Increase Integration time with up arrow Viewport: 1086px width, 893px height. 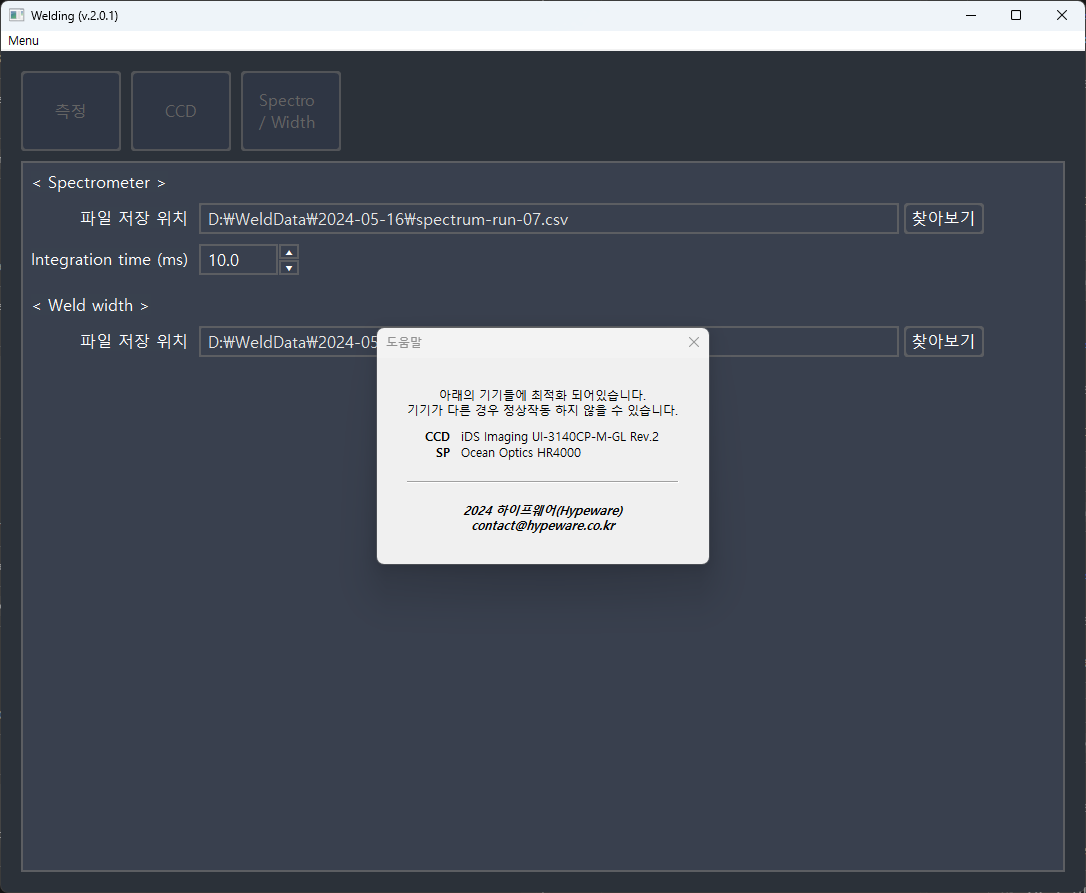click(289, 252)
